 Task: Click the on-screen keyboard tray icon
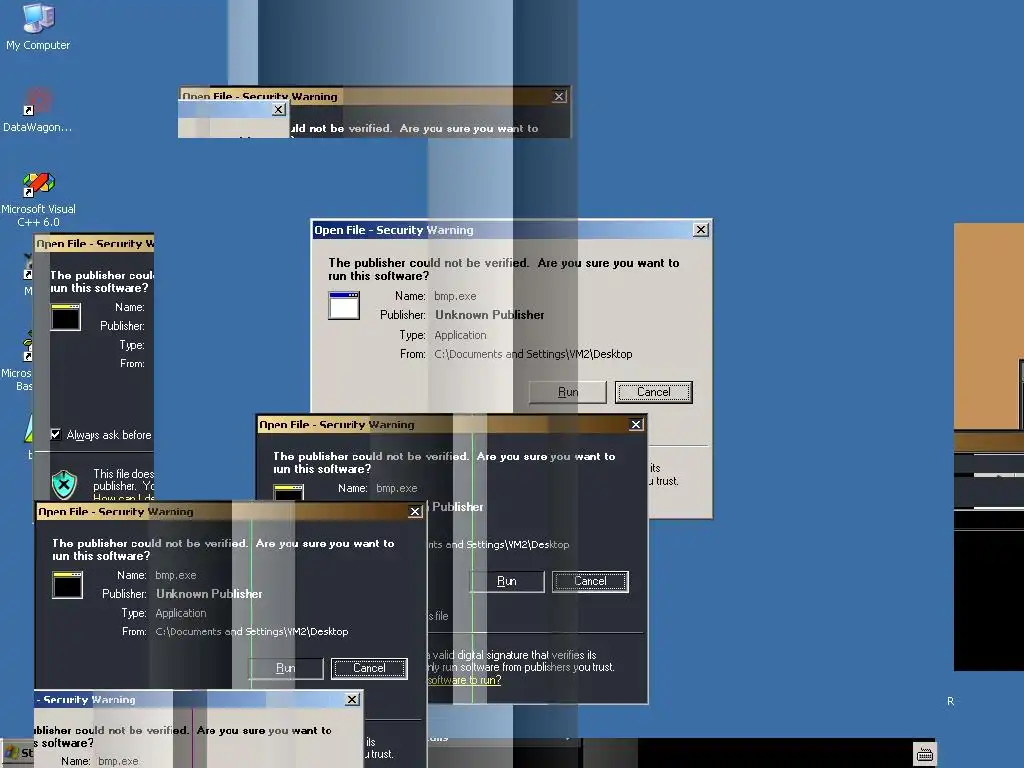(925, 754)
